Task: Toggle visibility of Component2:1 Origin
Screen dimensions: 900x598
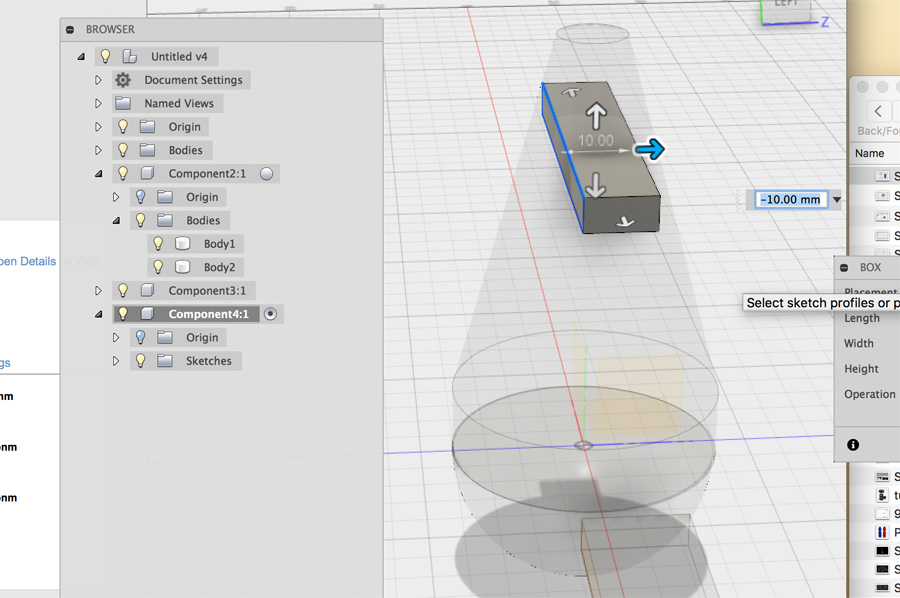Action: click(141, 197)
